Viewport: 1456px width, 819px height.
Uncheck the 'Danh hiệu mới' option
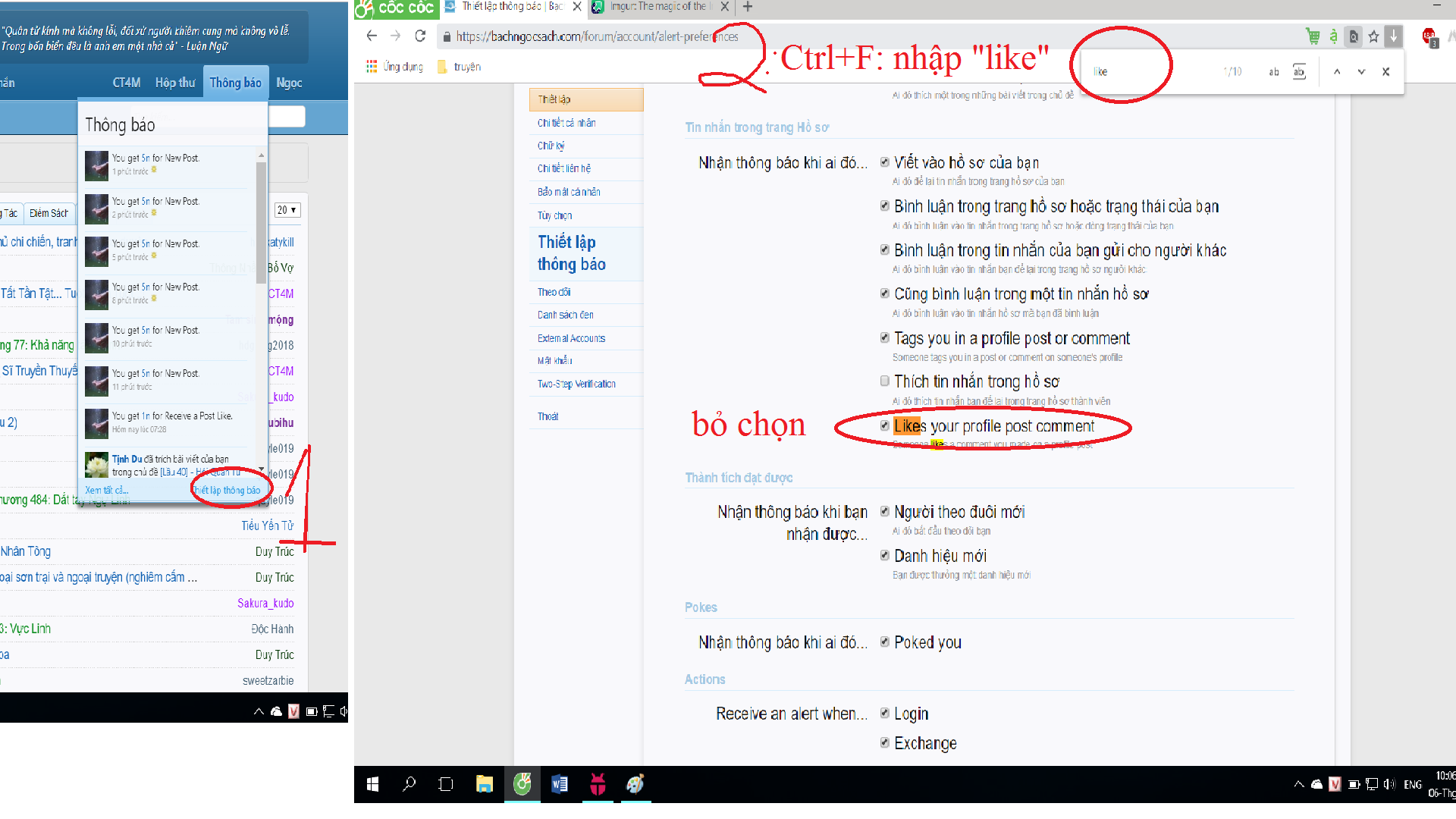(x=884, y=555)
